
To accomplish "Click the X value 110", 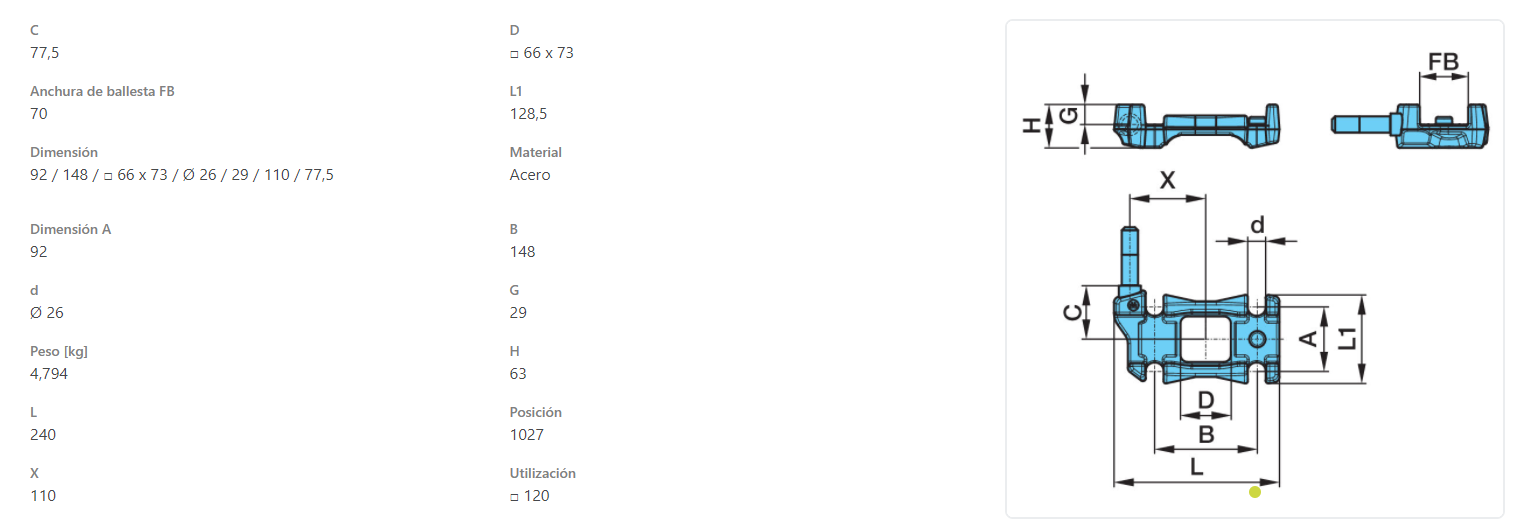I will [x=43, y=496].
